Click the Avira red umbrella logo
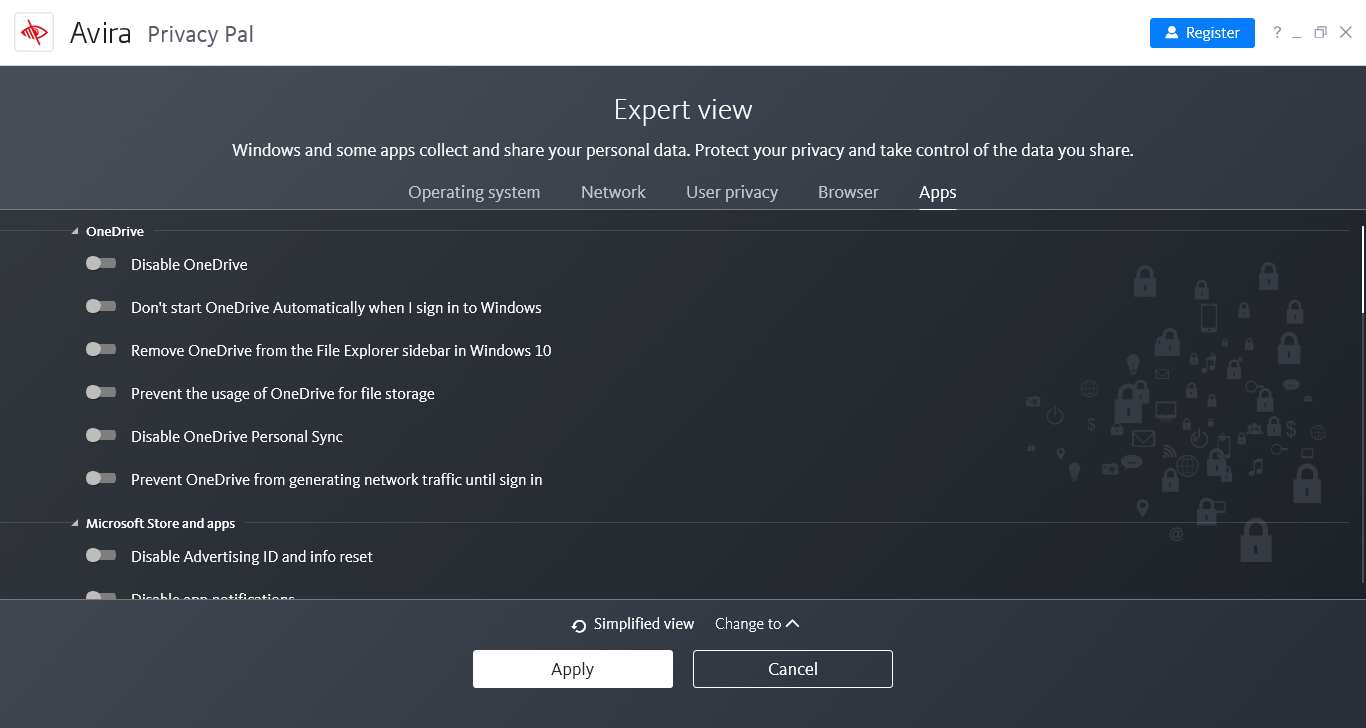The image size is (1366, 728). (x=34, y=33)
